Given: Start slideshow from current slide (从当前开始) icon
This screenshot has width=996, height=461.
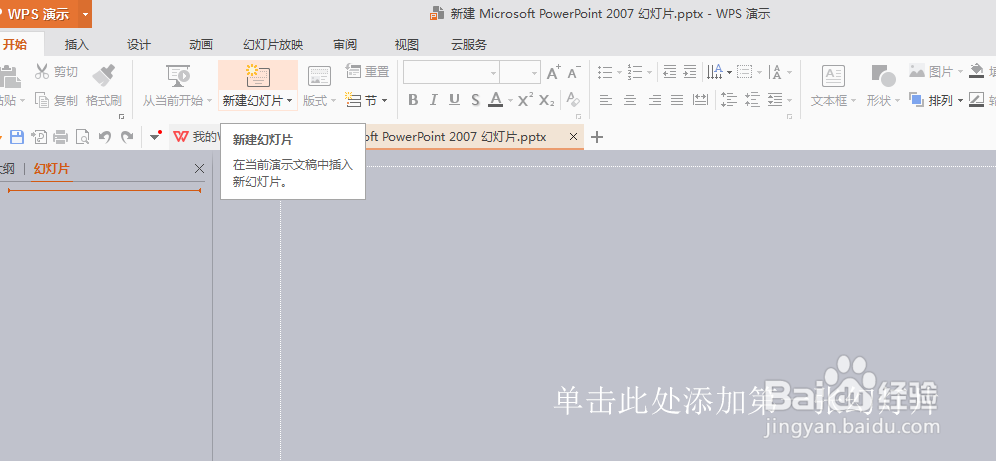Looking at the screenshot, I should point(178,76).
